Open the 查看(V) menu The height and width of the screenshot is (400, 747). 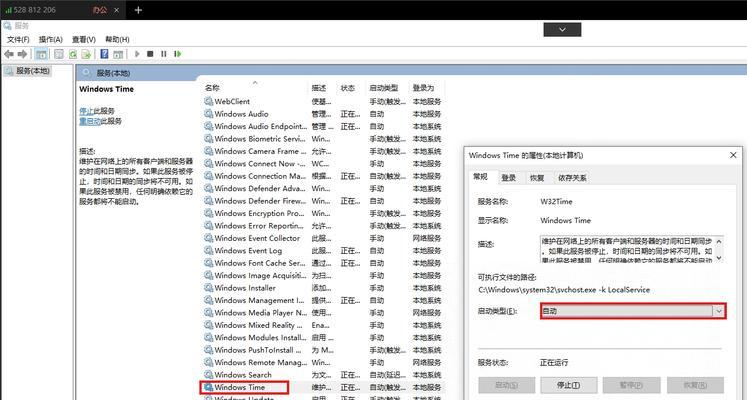click(84, 40)
